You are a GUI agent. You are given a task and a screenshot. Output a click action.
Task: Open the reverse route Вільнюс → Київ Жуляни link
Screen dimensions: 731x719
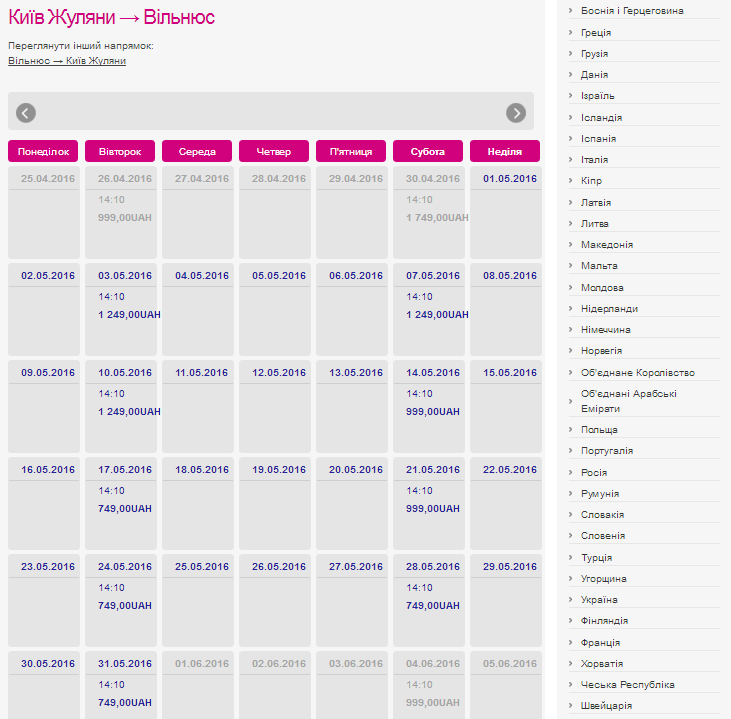tap(67, 61)
